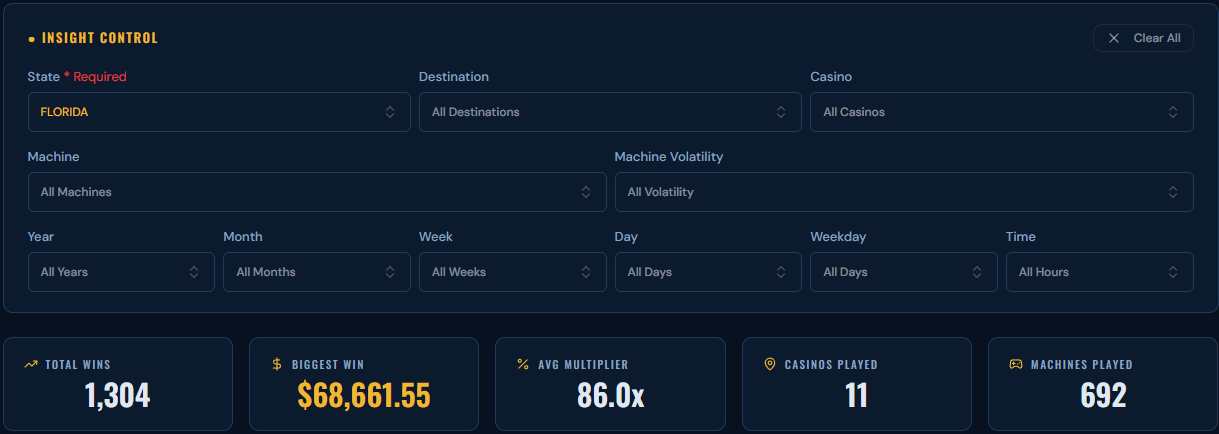The height and width of the screenshot is (434, 1219).
Task: Click the Casino label
Action: tap(831, 77)
